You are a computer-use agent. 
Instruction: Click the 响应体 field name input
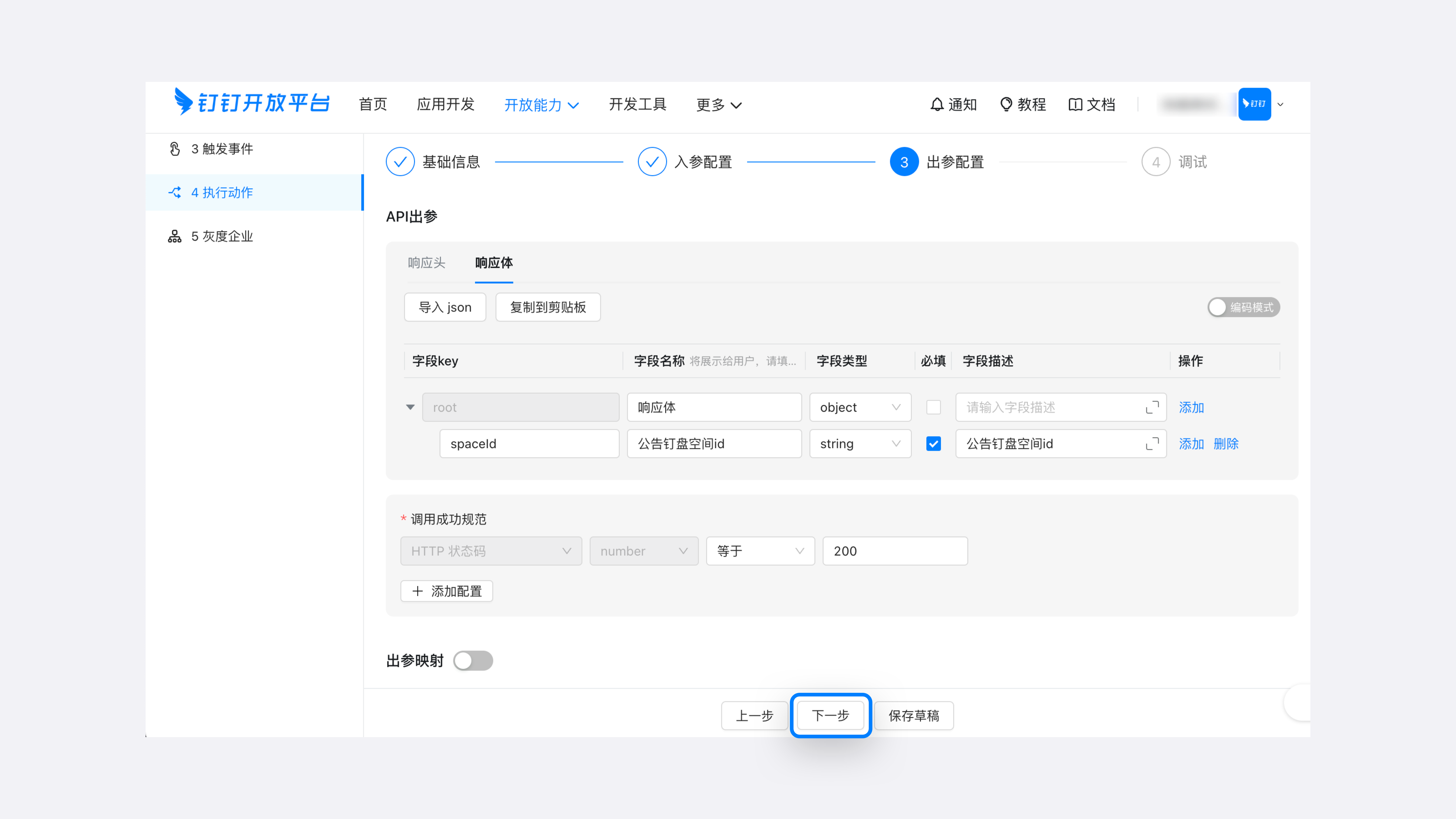coord(714,407)
